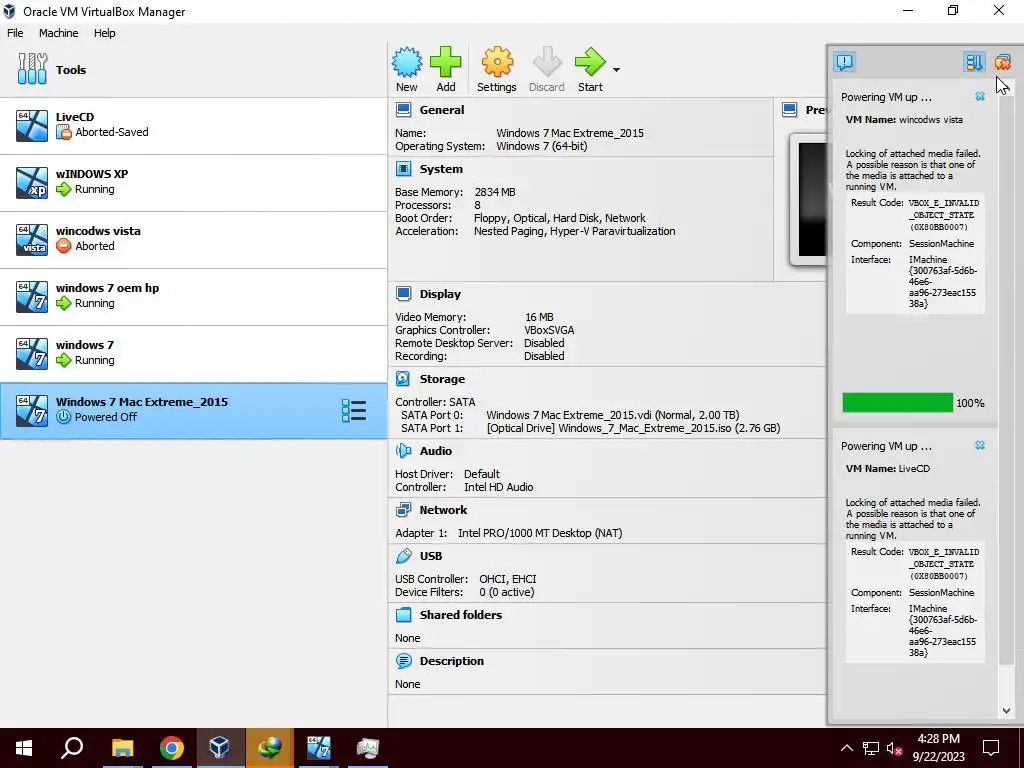Select the windows 7 oem hp machine
This screenshot has width=1024, height=768.
tap(193, 296)
